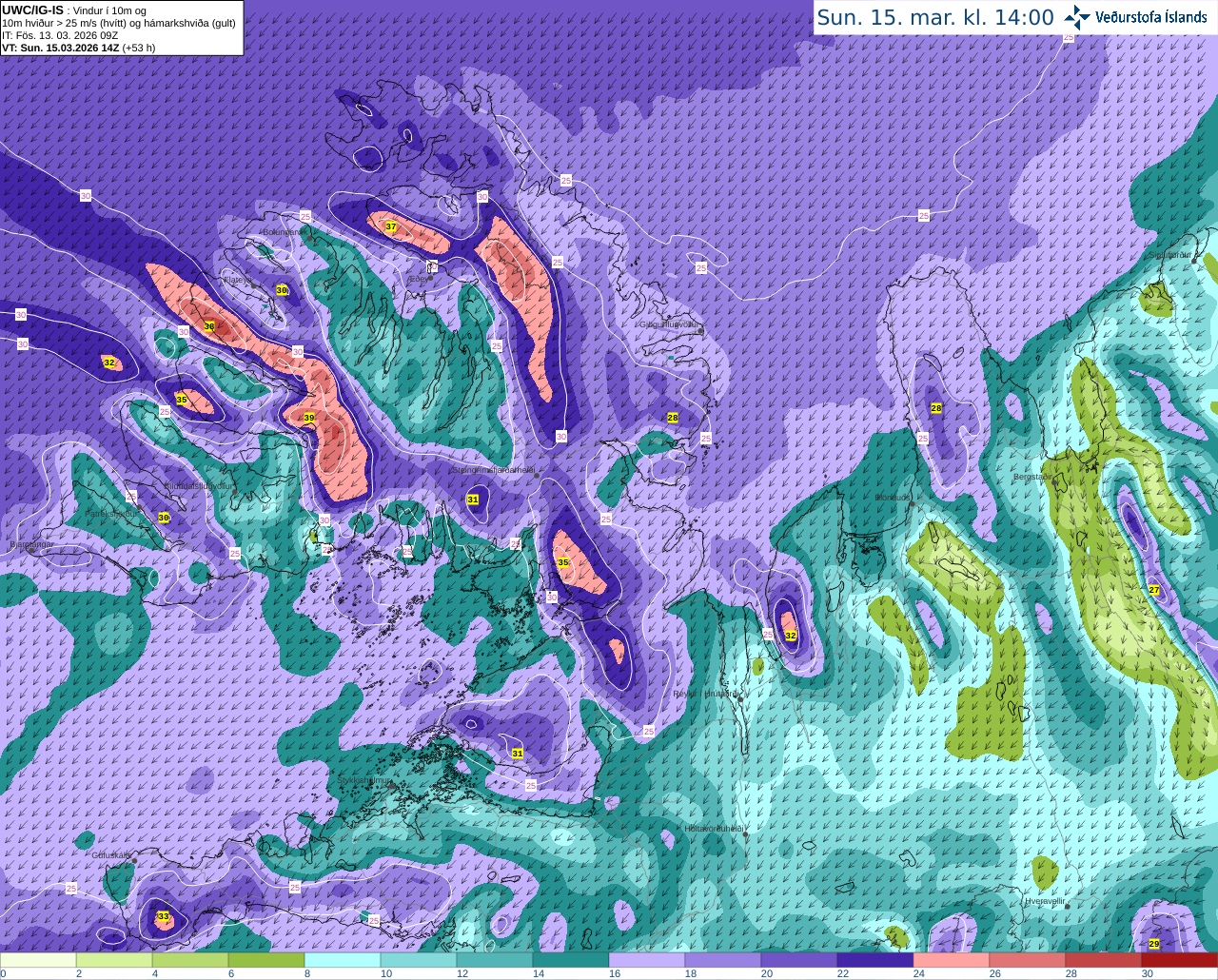Click the yellow gust label 30 near Patreksfjörður
Image resolution: width=1218 pixels, height=980 pixels.
(164, 518)
